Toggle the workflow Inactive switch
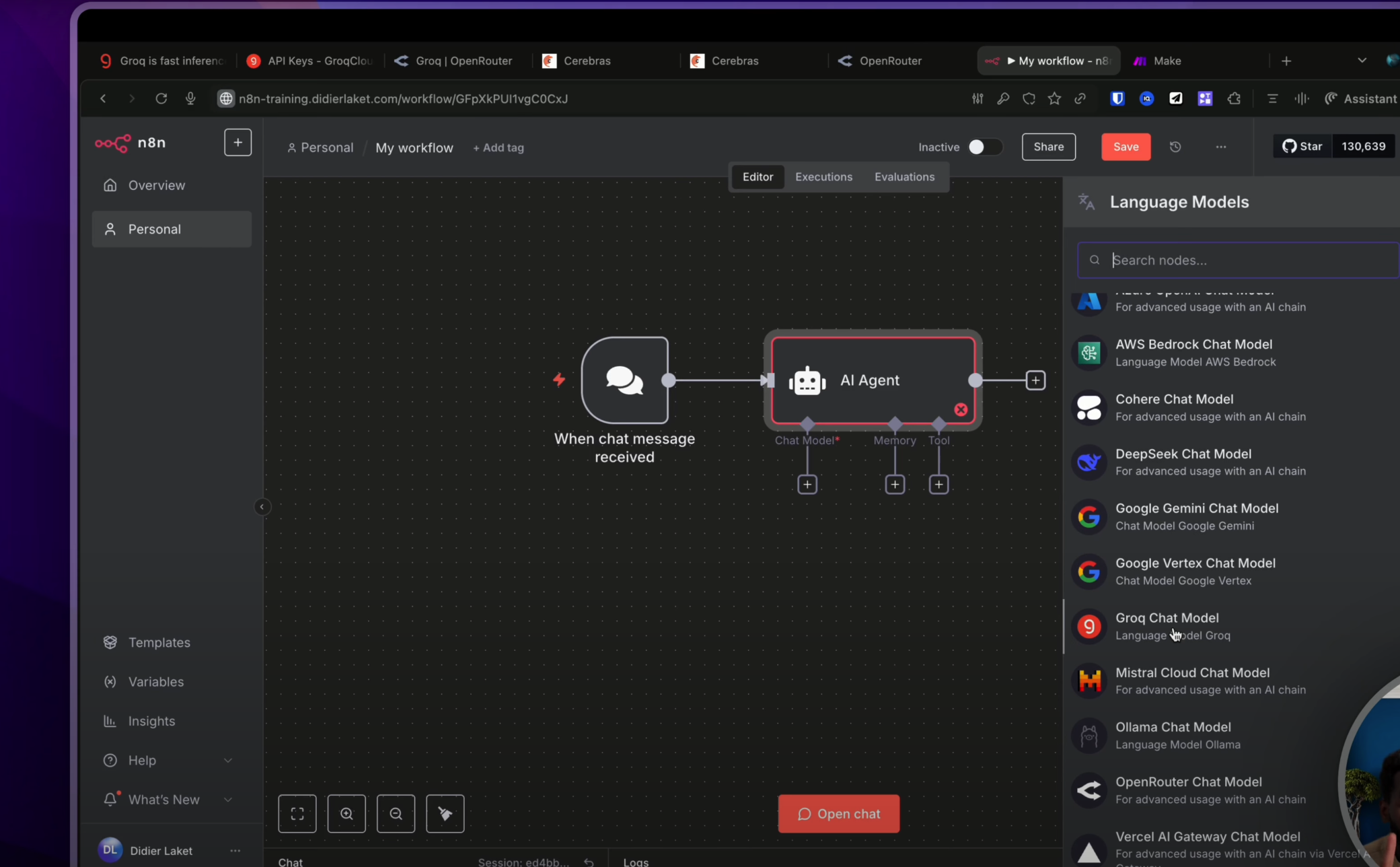 click(x=985, y=147)
